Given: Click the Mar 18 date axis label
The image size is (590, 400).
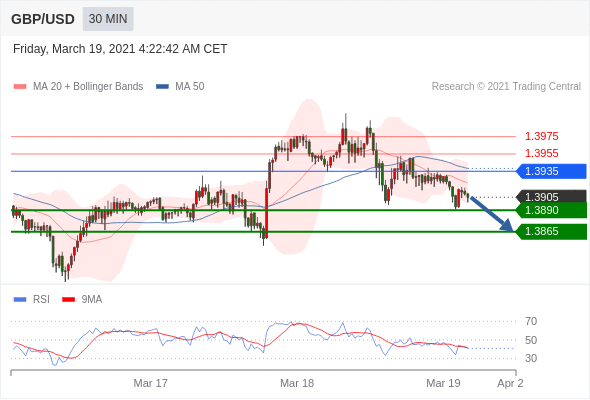Looking at the screenshot, I should tap(297, 383).
